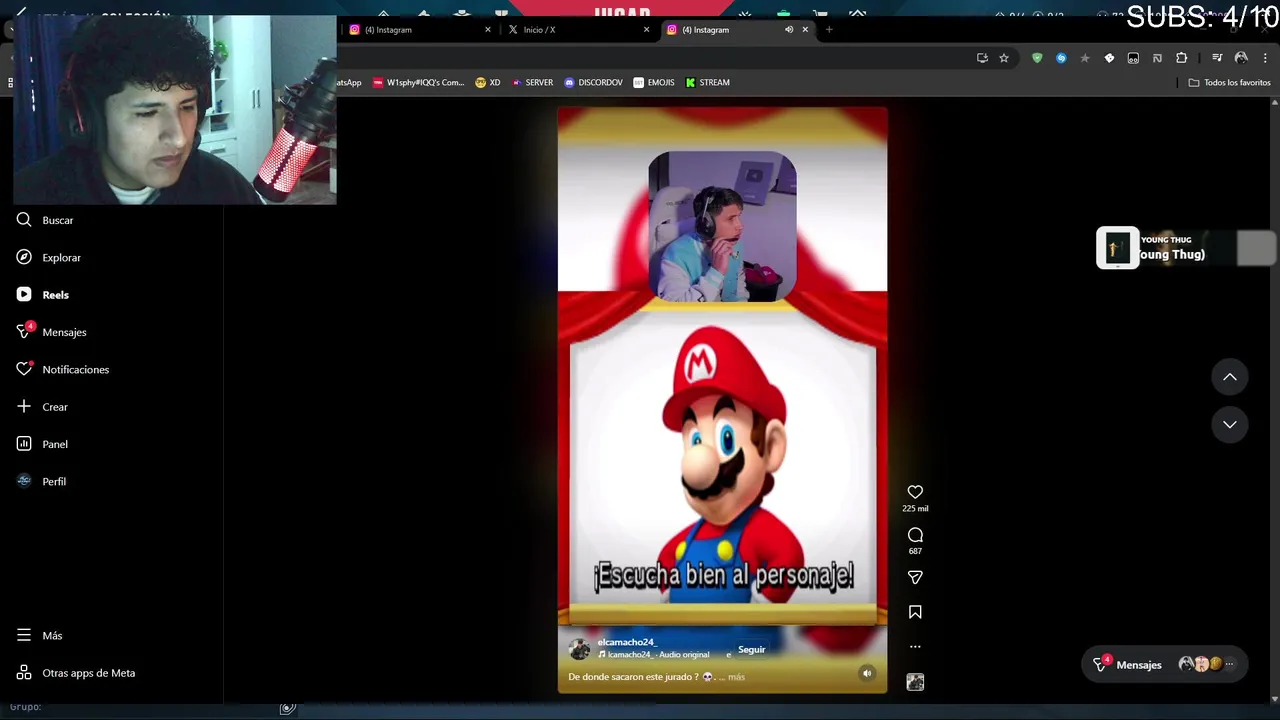Click the install app icon in address bar
The height and width of the screenshot is (720, 1280).
[982, 58]
